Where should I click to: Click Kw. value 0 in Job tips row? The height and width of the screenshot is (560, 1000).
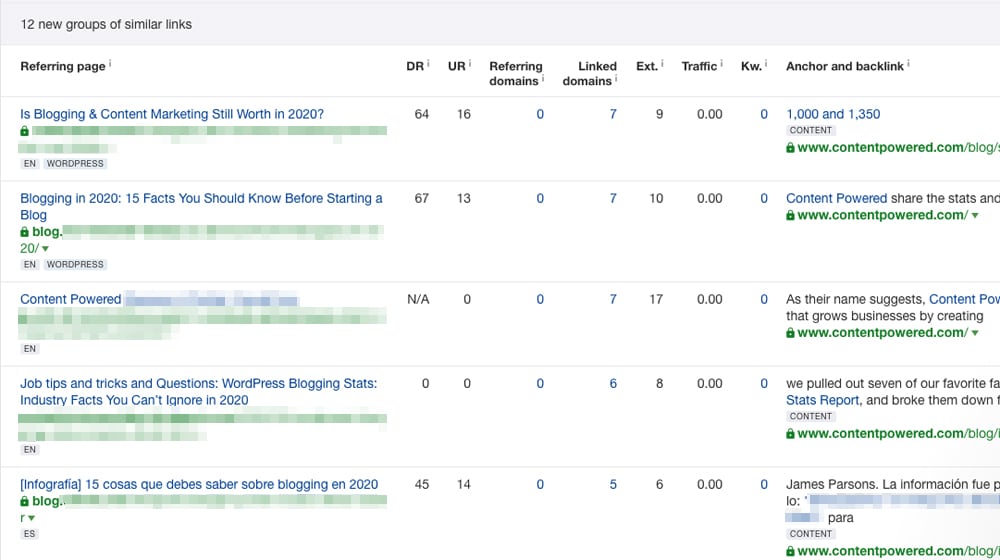coord(763,383)
